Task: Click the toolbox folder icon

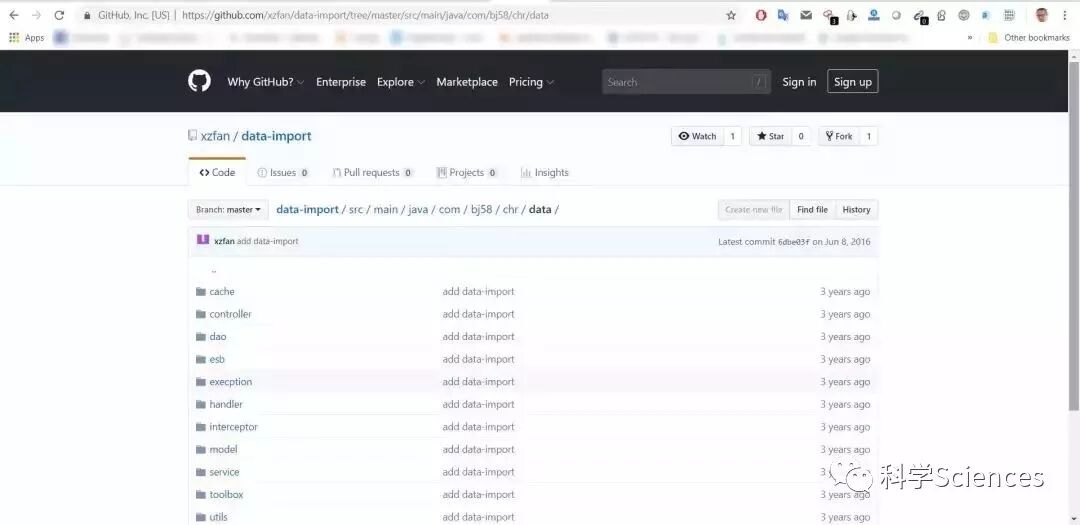Action: click(201, 495)
